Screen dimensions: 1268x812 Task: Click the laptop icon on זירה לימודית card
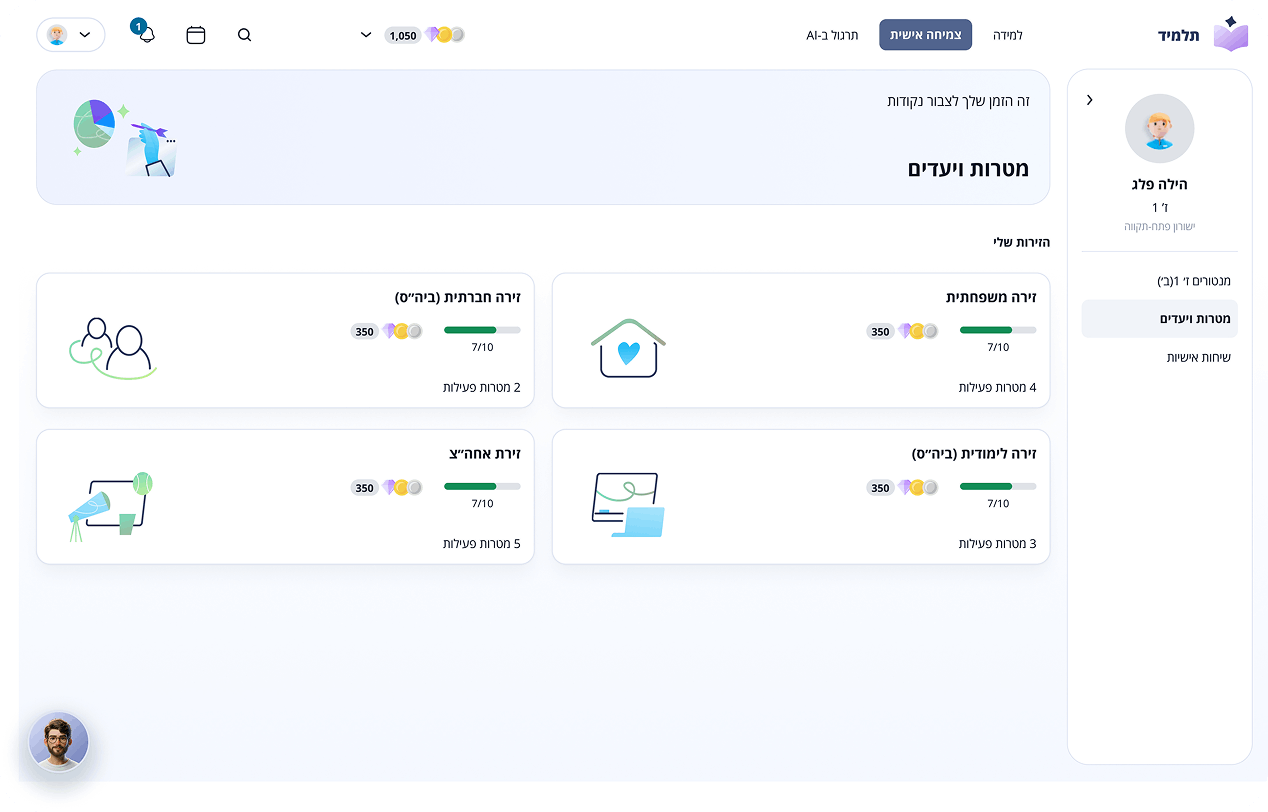[x=628, y=505]
